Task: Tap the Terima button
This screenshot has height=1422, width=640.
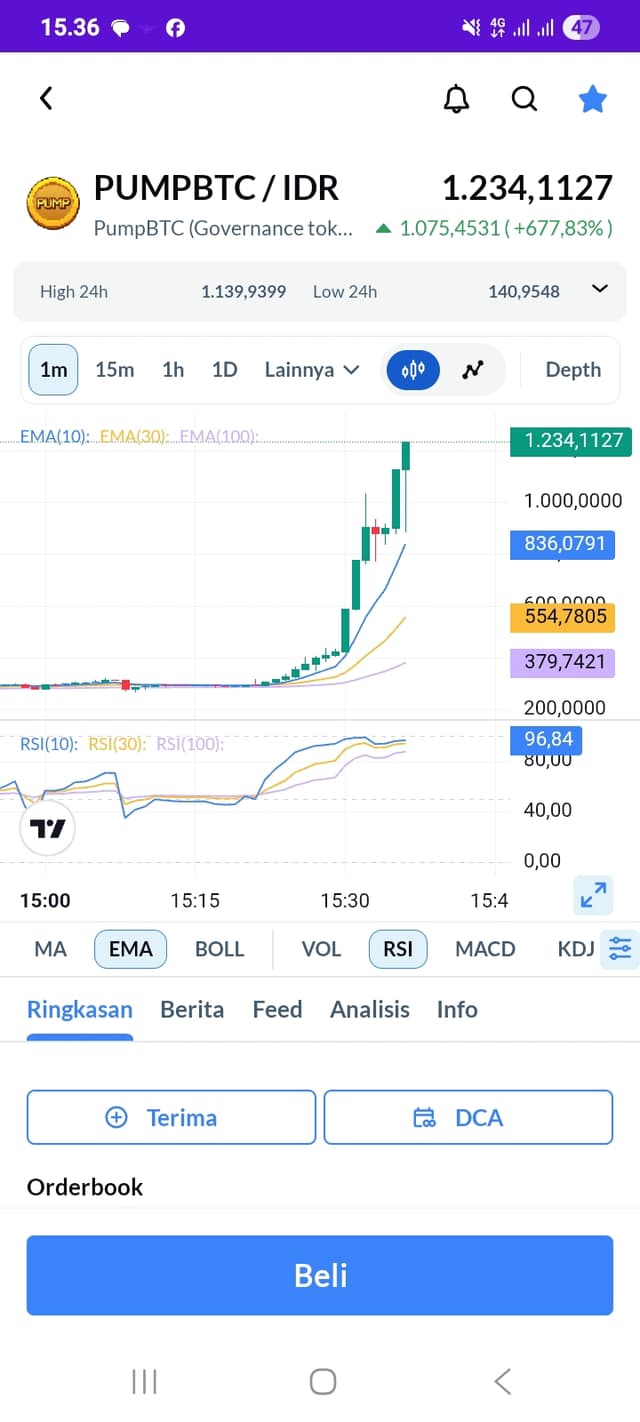Action: click(171, 1117)
